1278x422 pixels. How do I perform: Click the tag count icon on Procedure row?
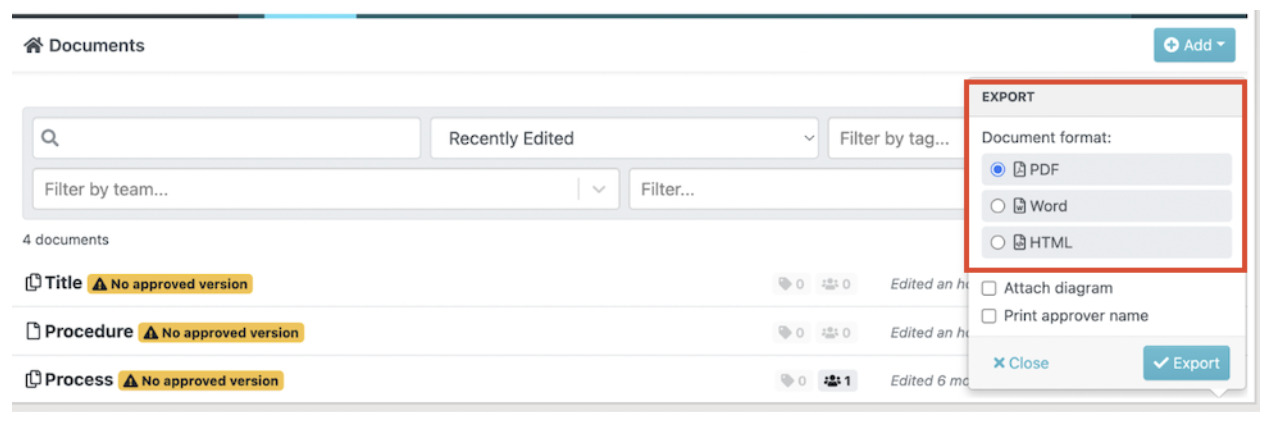point(786,332)
